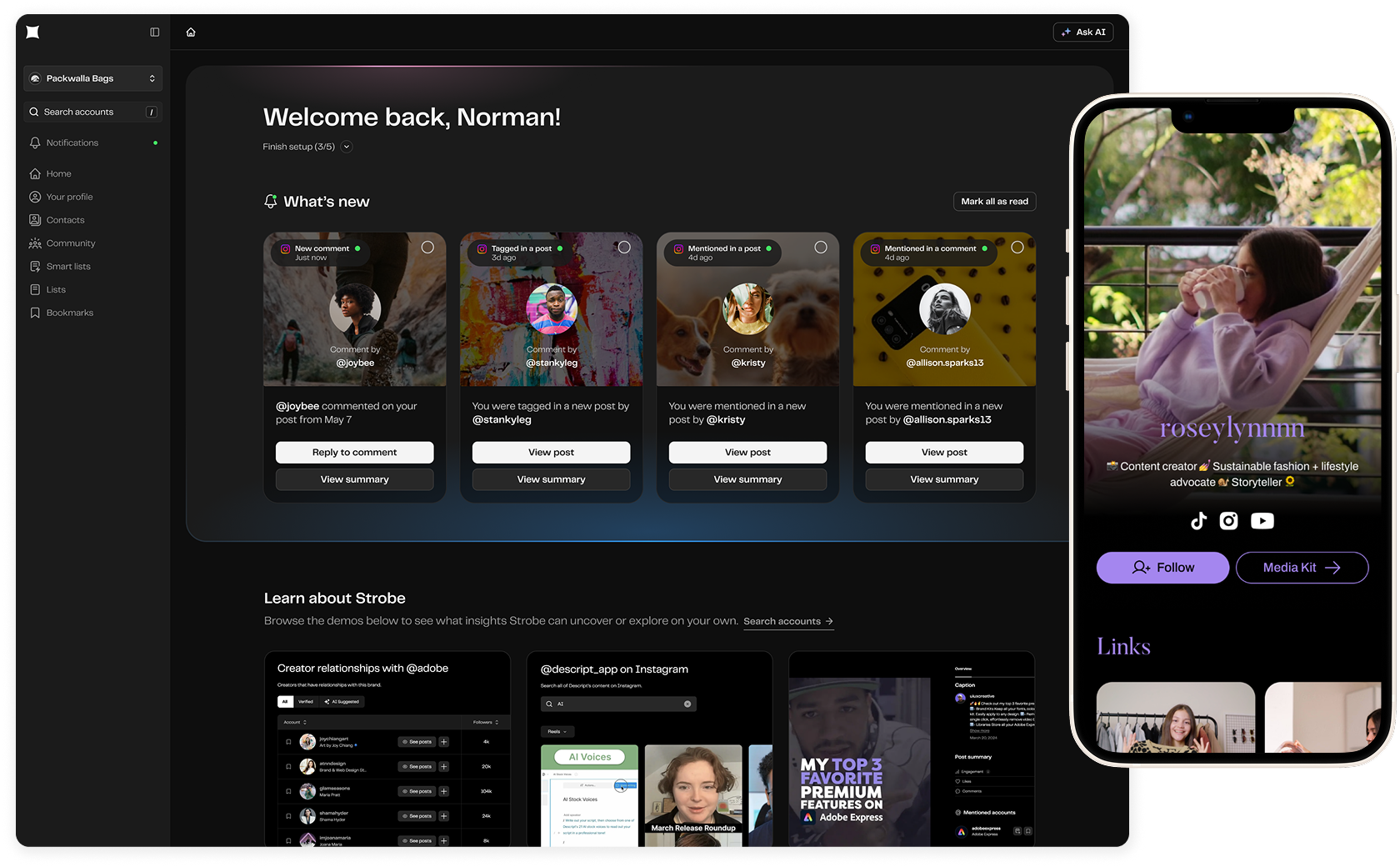Click the Reply to comment button
The width and height of the screenshot is (1400, 867).
tap(354, 453)
